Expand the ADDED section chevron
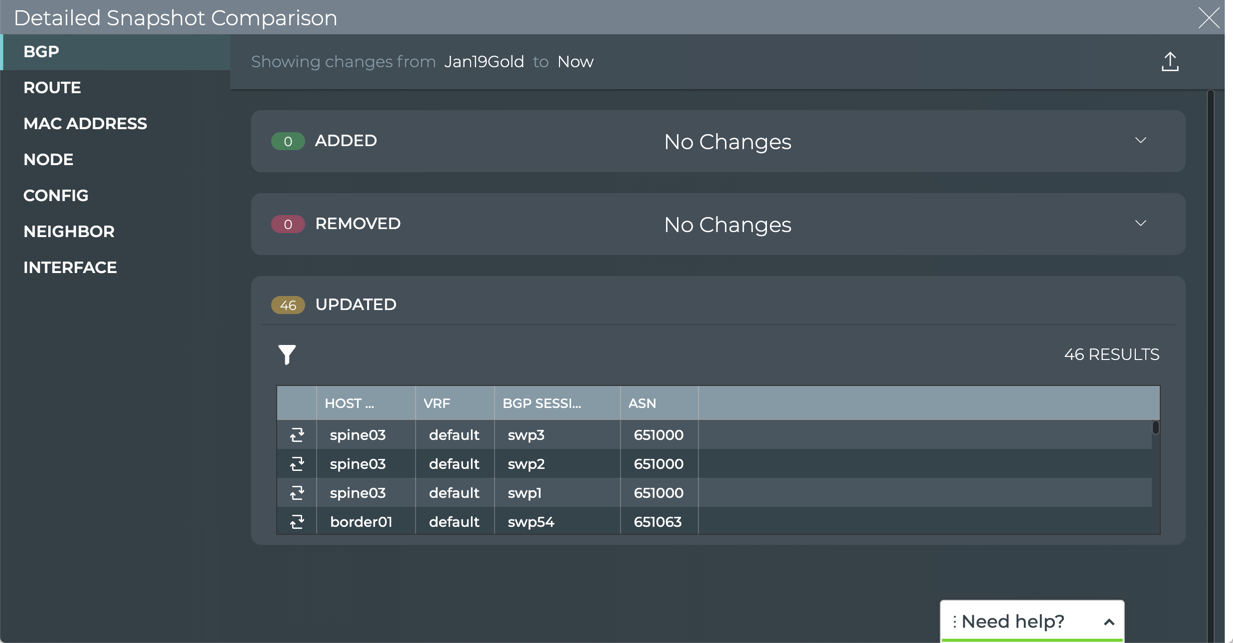This screenshot has height=643, width=1233. tap(1140, 141)
